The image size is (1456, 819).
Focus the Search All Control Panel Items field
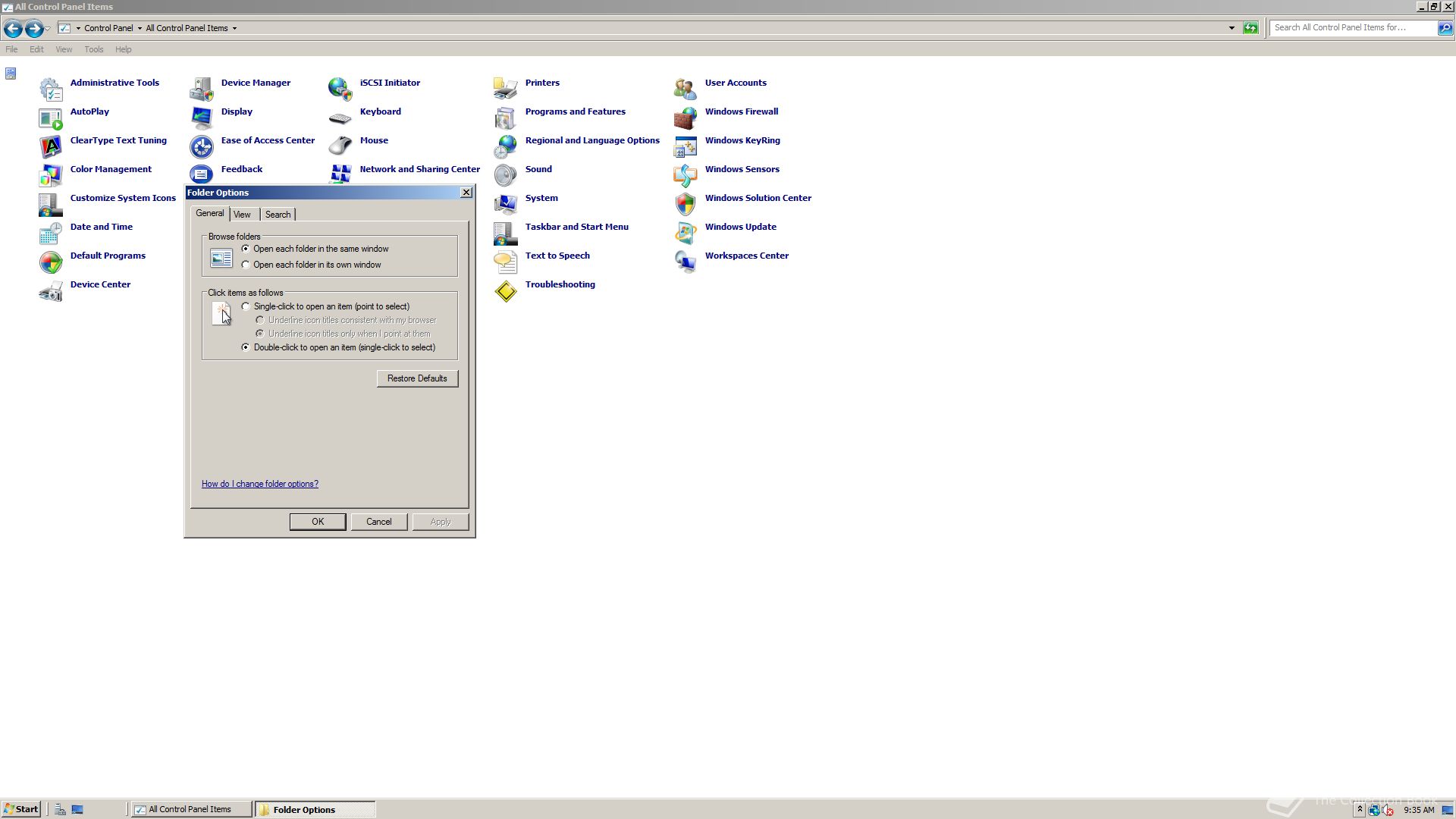pos(1354,27)
